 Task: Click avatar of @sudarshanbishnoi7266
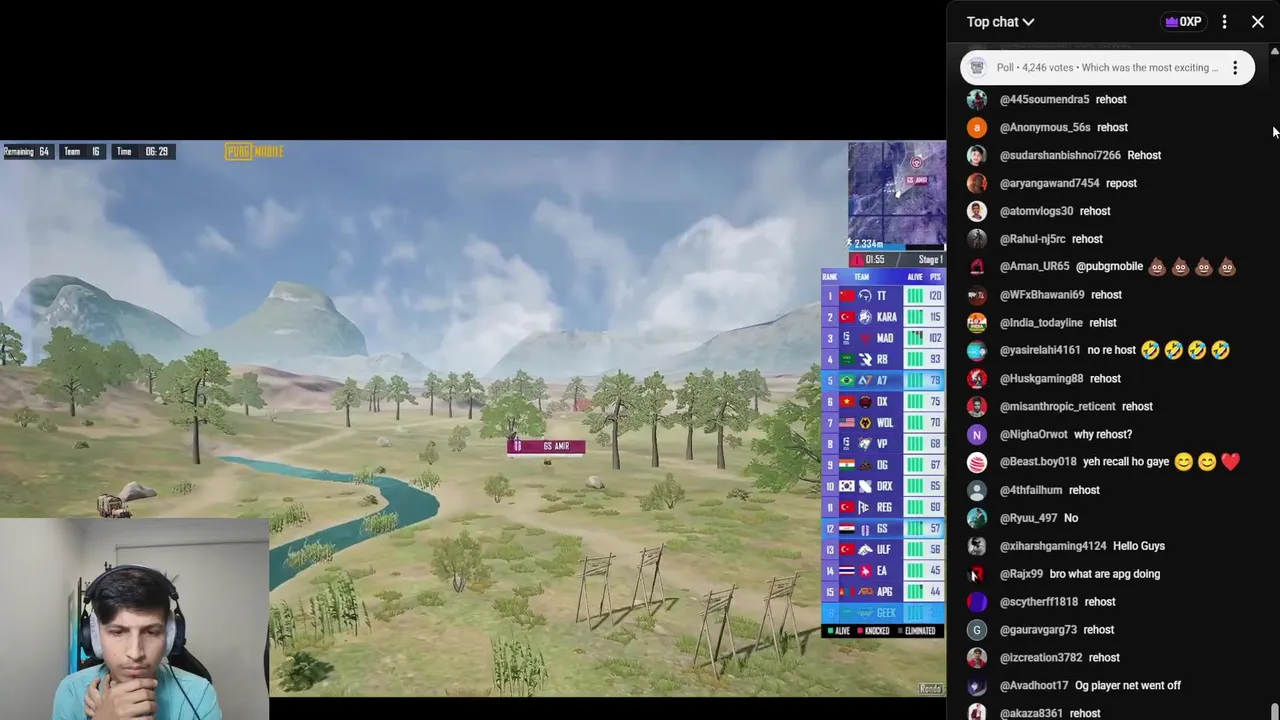(977, 155)
